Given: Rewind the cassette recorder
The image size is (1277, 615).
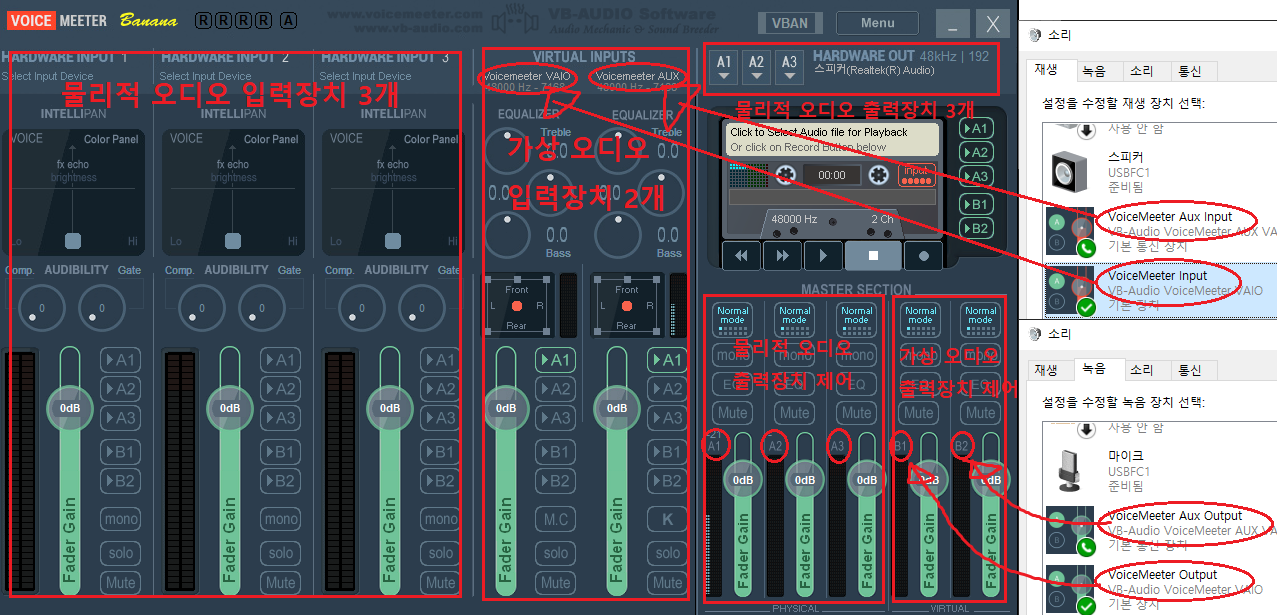Looking at the screenshot, I should pyautogui.click(x=741, y=256).
